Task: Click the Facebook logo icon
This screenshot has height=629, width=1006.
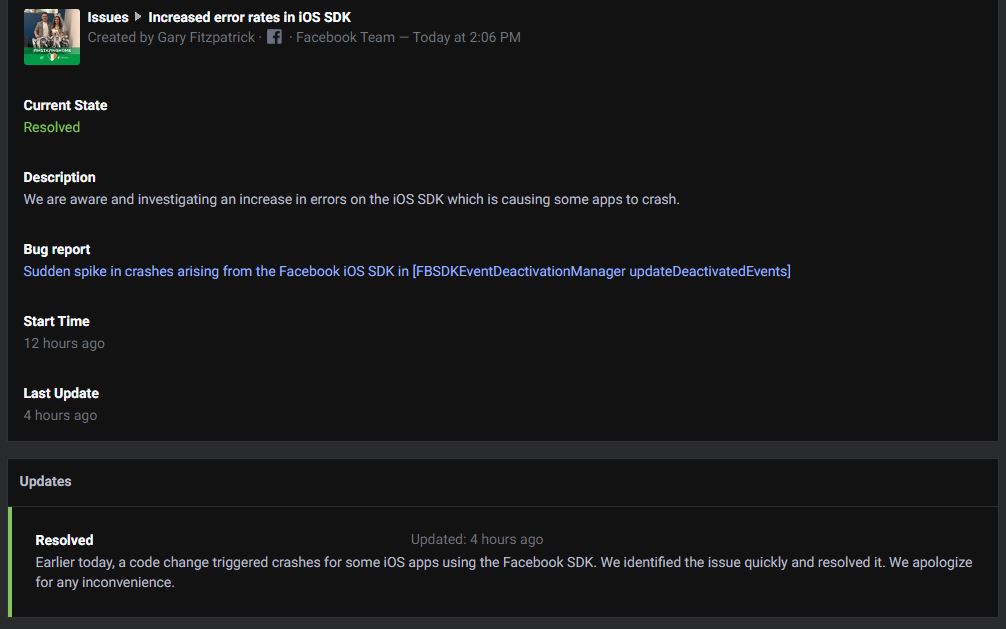Action: click(x=274, y=37)
